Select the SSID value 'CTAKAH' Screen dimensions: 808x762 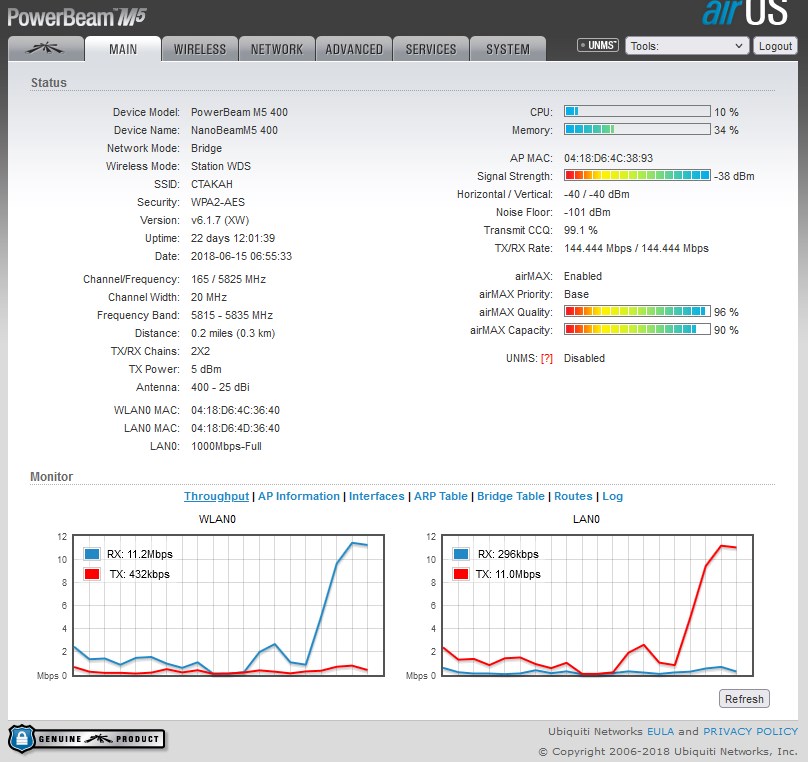pyautogui.click(x=212, y=184)
